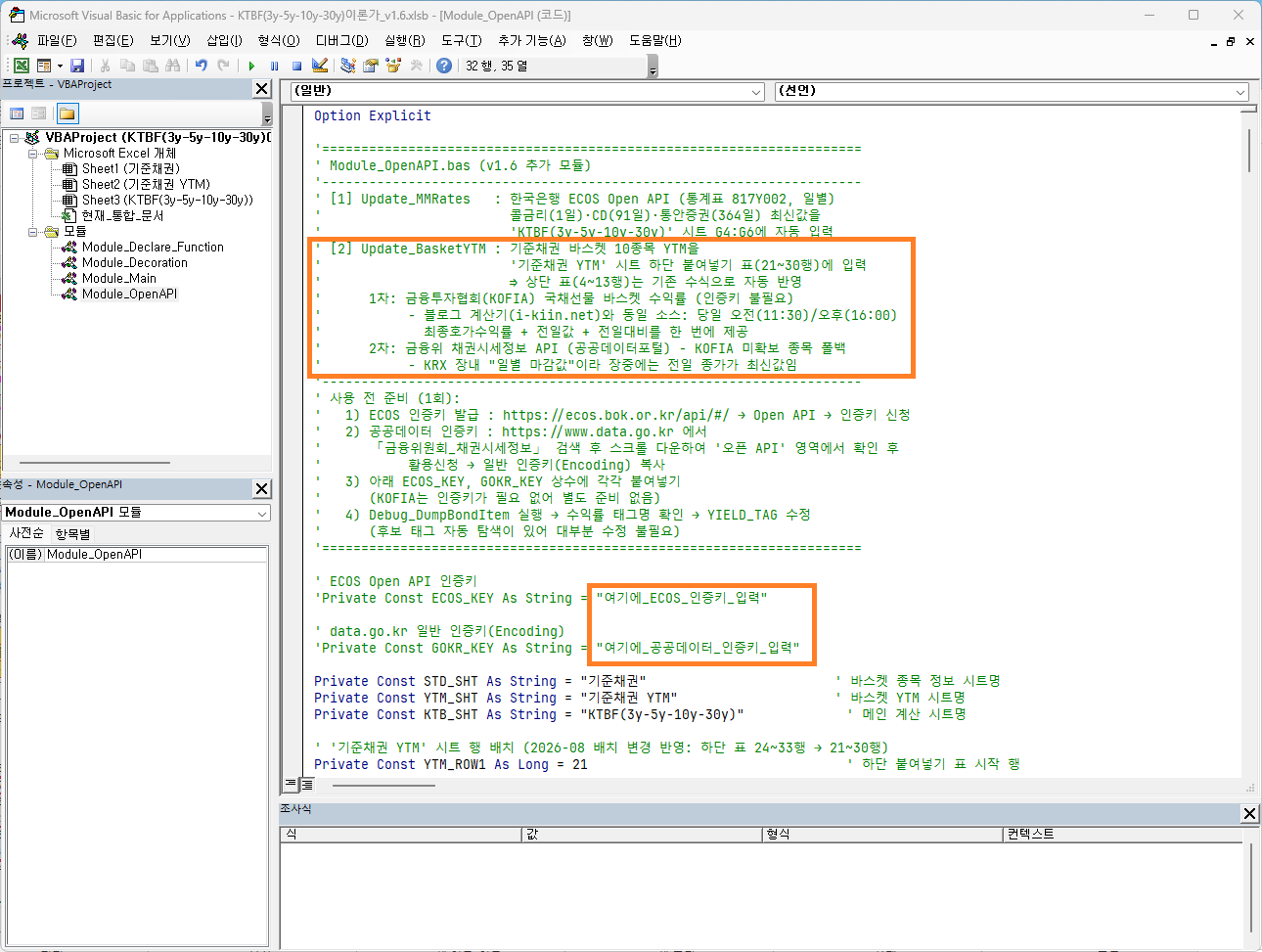Click the standard toolbar options overflow arrow

[x=653, y=66]
